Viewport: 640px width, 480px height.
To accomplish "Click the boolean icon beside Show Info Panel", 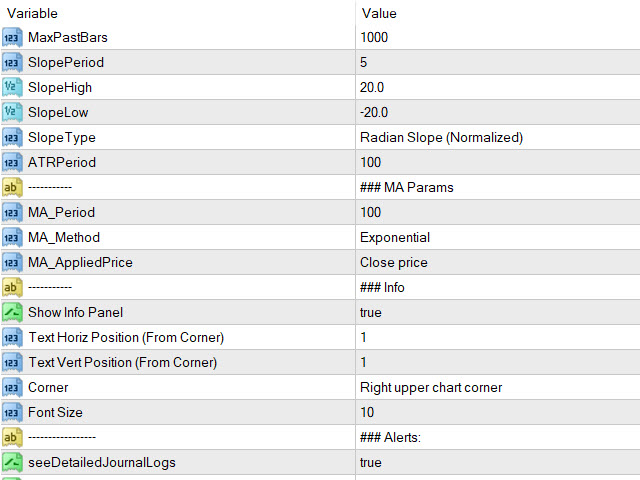I will pyautogui.click(x=12, y=313).
